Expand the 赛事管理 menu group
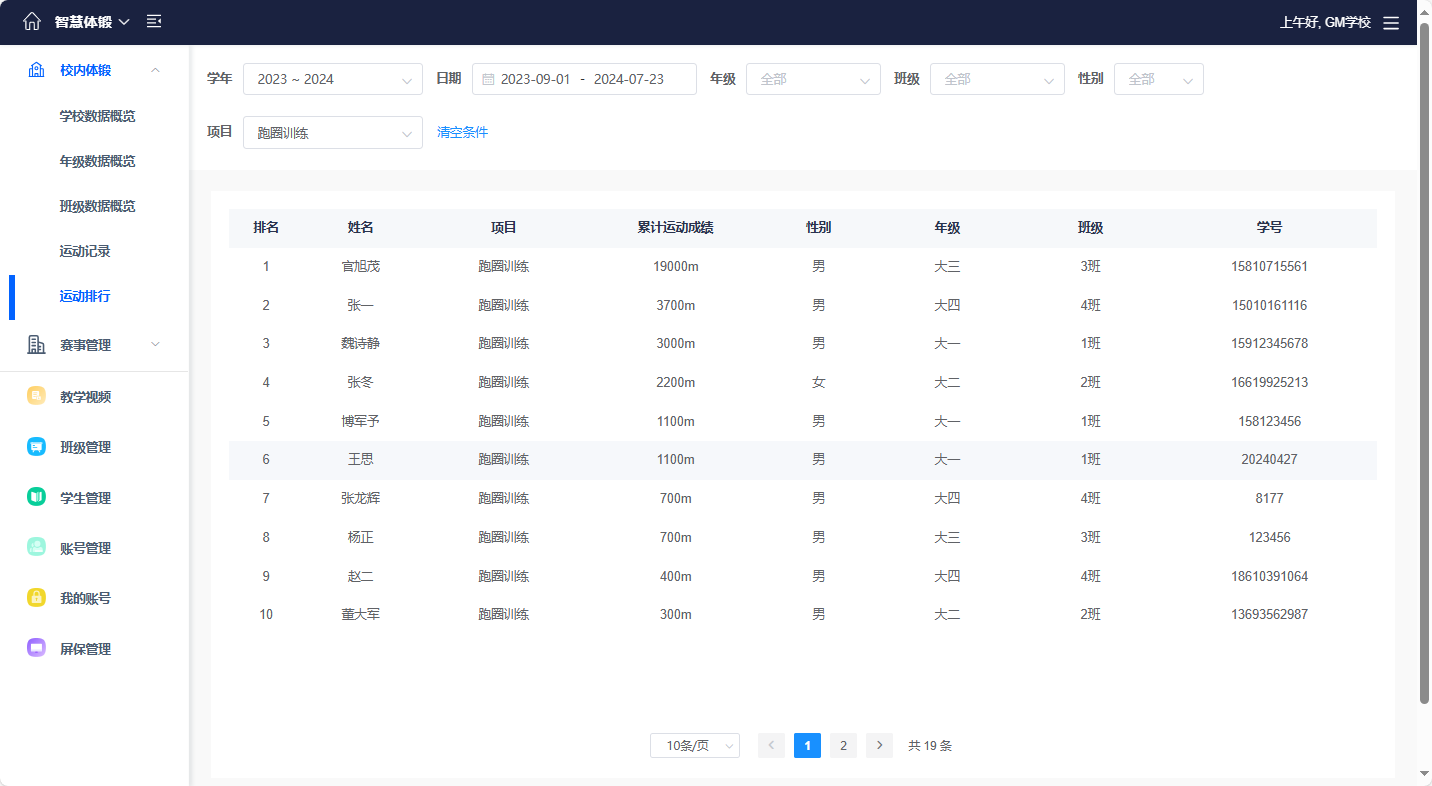1432x786 pixels. click(155, 345)
